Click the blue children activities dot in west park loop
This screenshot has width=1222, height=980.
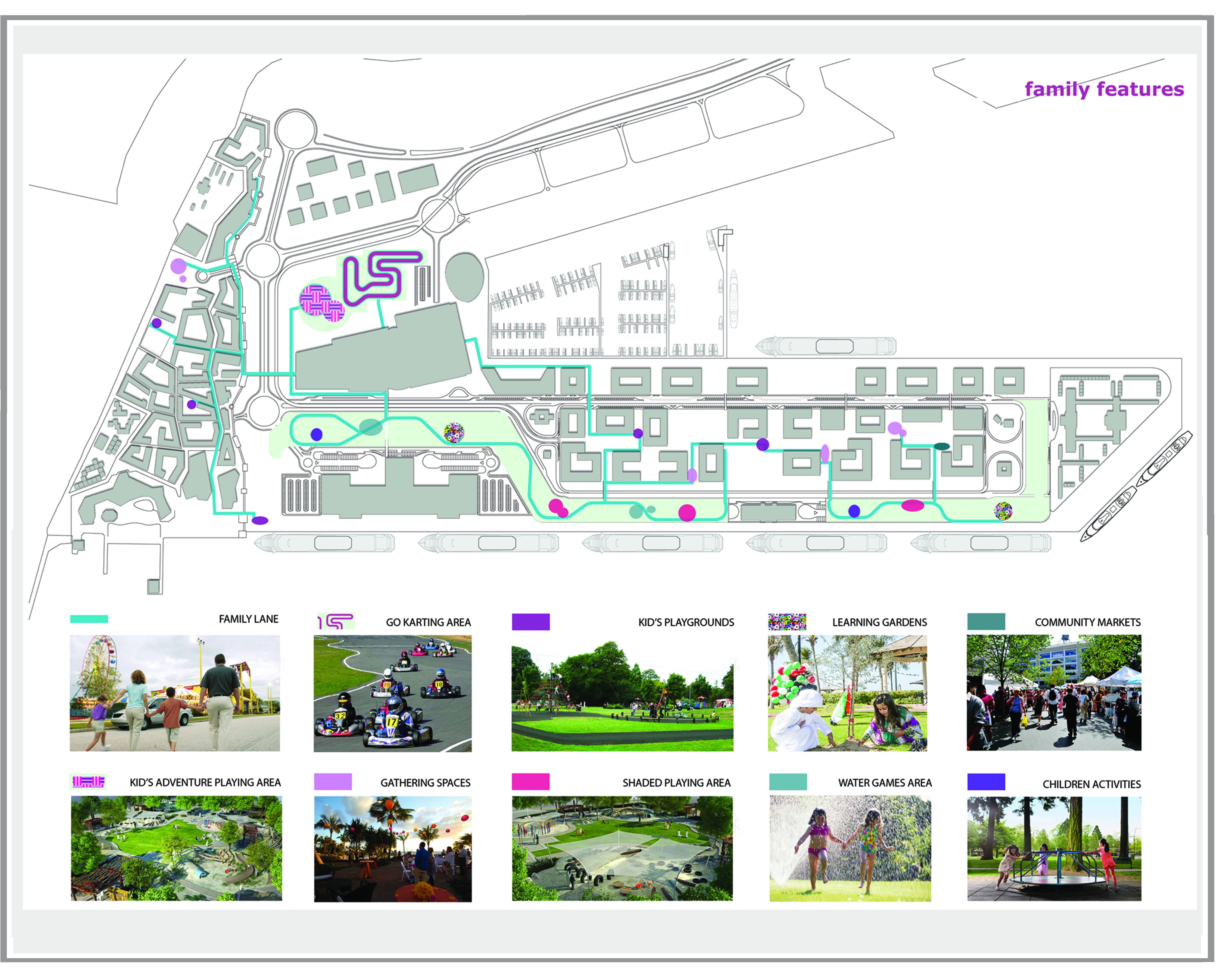[316, 435]
